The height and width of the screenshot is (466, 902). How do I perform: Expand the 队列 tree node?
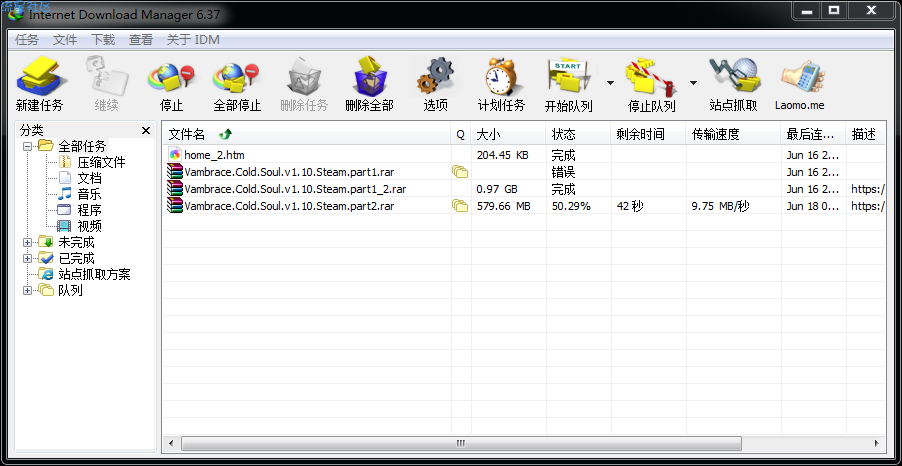coord(27,291)
